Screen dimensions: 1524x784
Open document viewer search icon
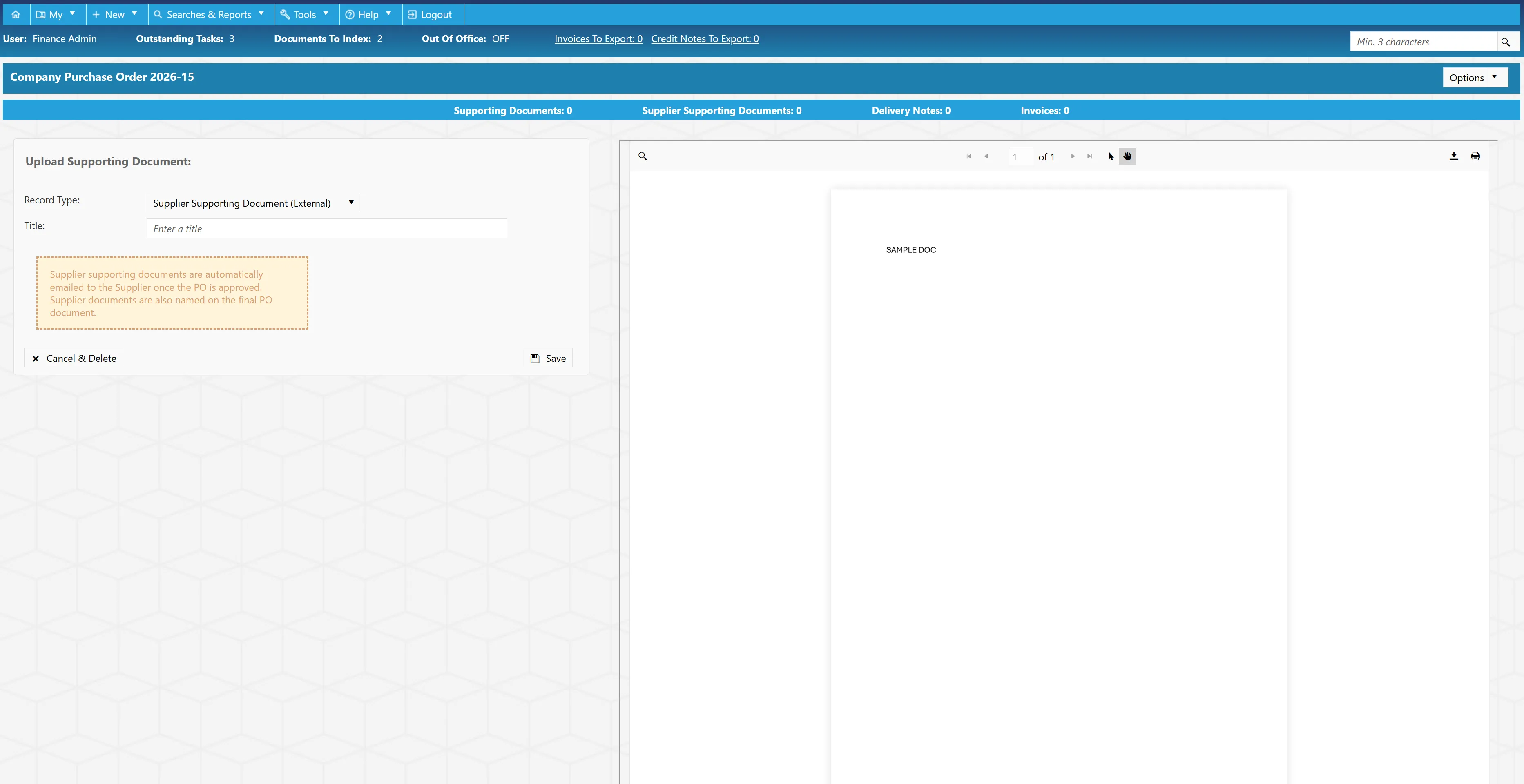[x=643, y=156]
